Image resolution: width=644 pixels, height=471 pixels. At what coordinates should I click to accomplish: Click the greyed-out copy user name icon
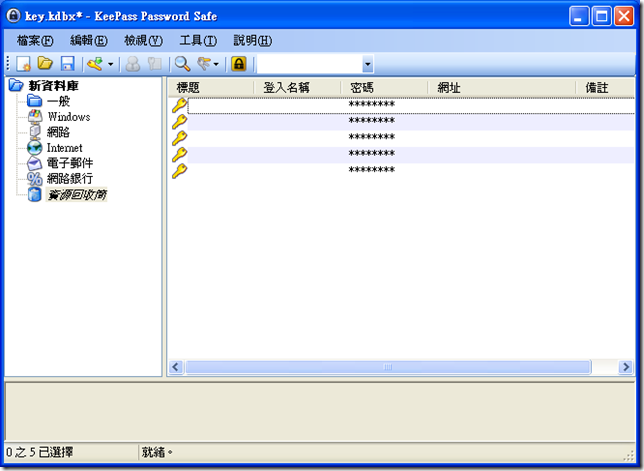(133, 64)
